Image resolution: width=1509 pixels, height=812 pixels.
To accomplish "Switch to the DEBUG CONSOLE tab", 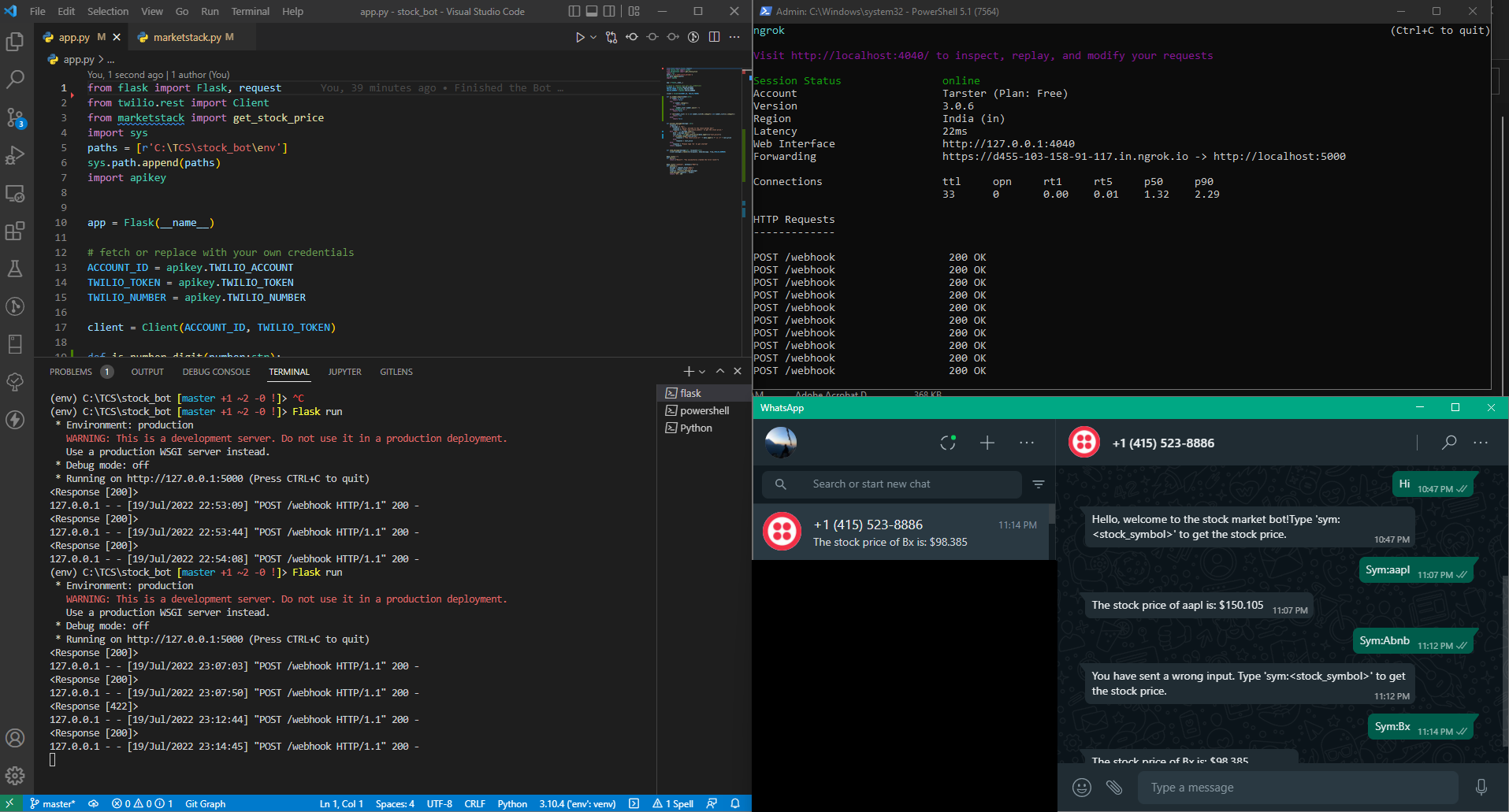I will tap(216, 372).
